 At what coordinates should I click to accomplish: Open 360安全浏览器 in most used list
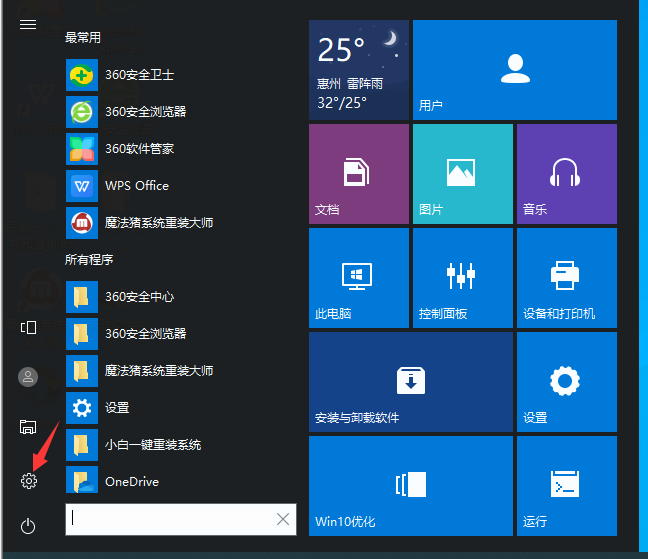126,112
